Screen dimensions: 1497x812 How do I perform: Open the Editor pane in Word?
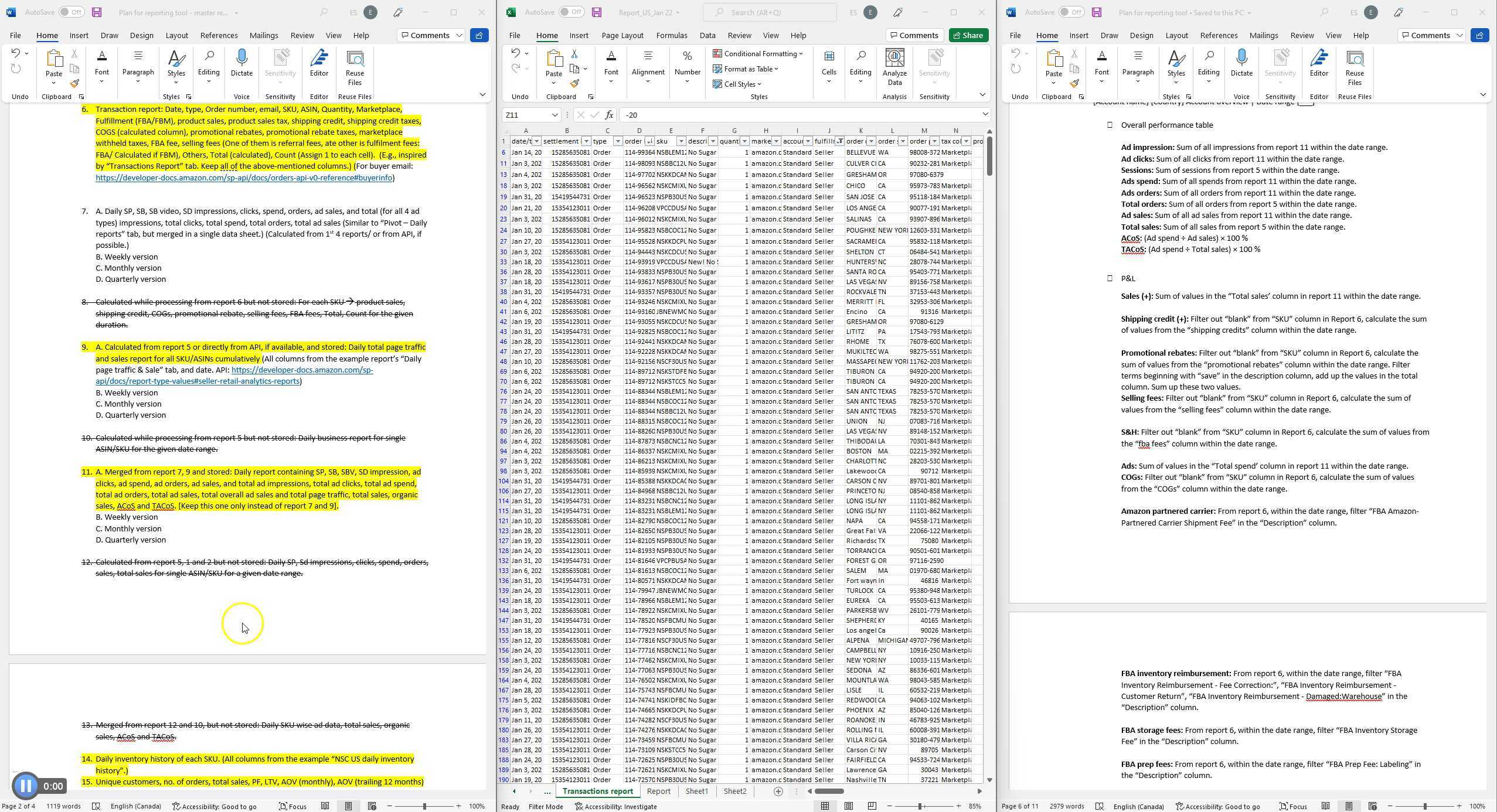point(318,66)
